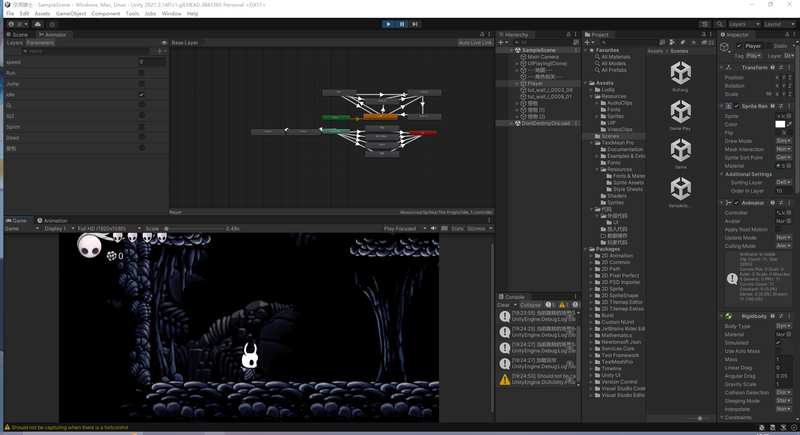800x435 pixels.
Task: Click the Step frame button
Action: tap(415, 24)
